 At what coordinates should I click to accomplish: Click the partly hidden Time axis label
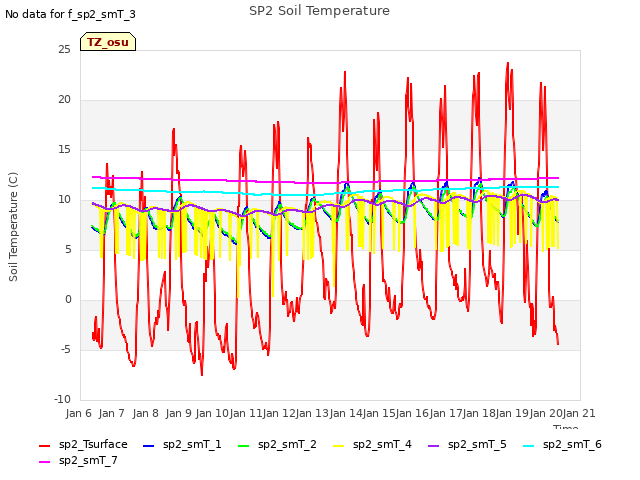pyautogui.click(x=565, y=427)
